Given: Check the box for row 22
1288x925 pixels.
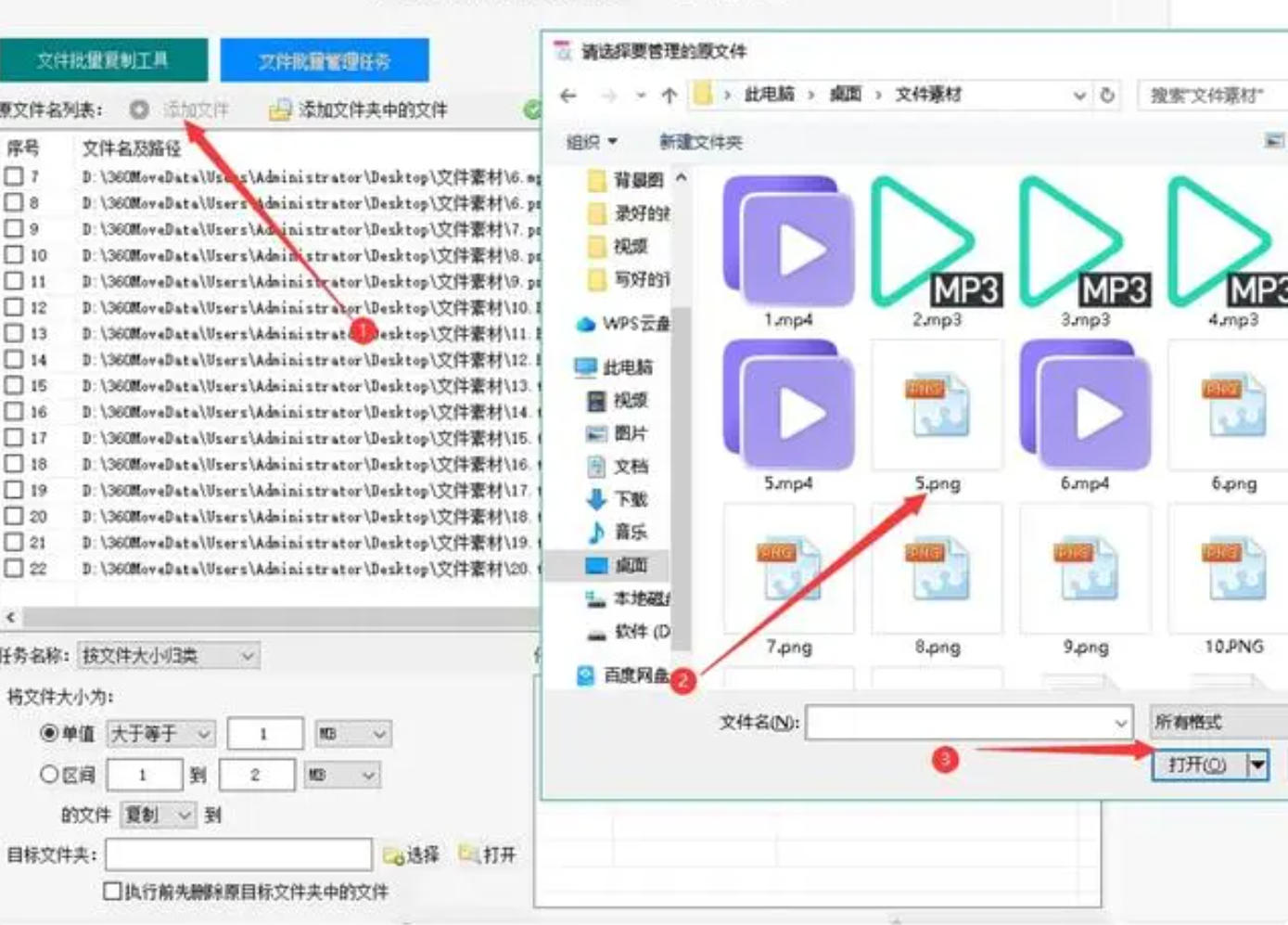Looking at the screenshot, I should pos(13,567).
